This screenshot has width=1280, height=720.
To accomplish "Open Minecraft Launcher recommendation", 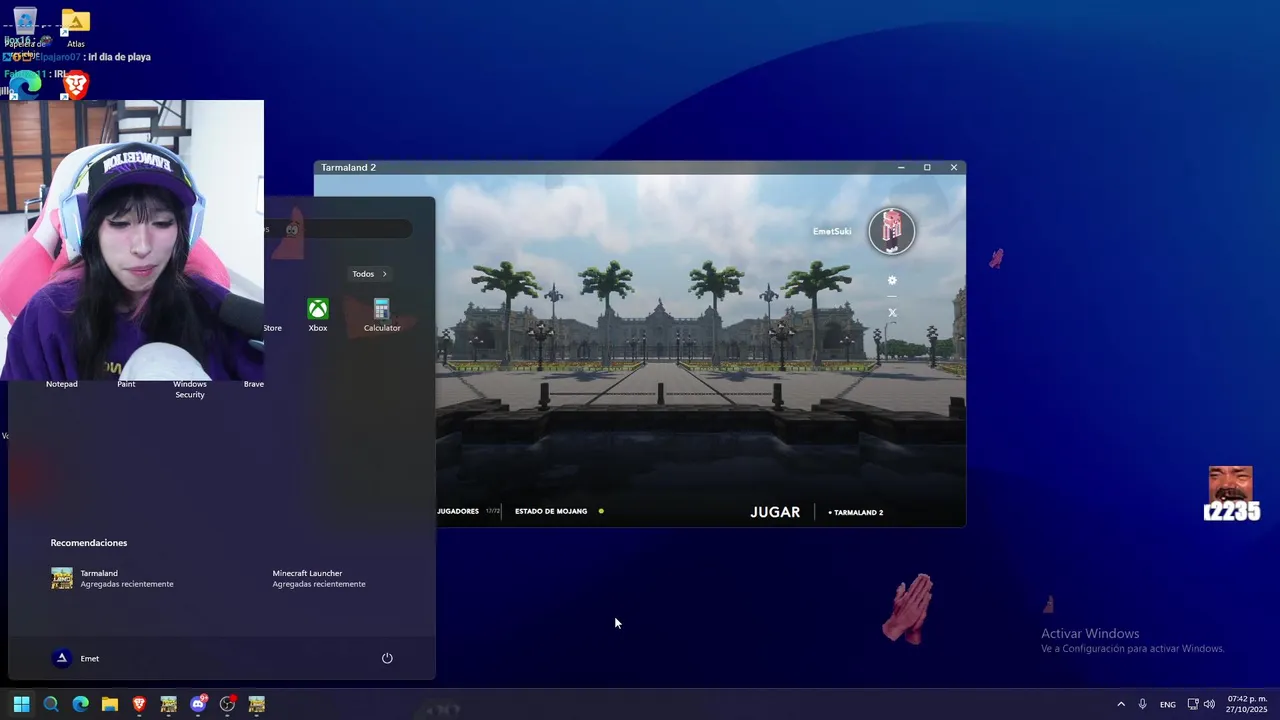I will 318,578.
